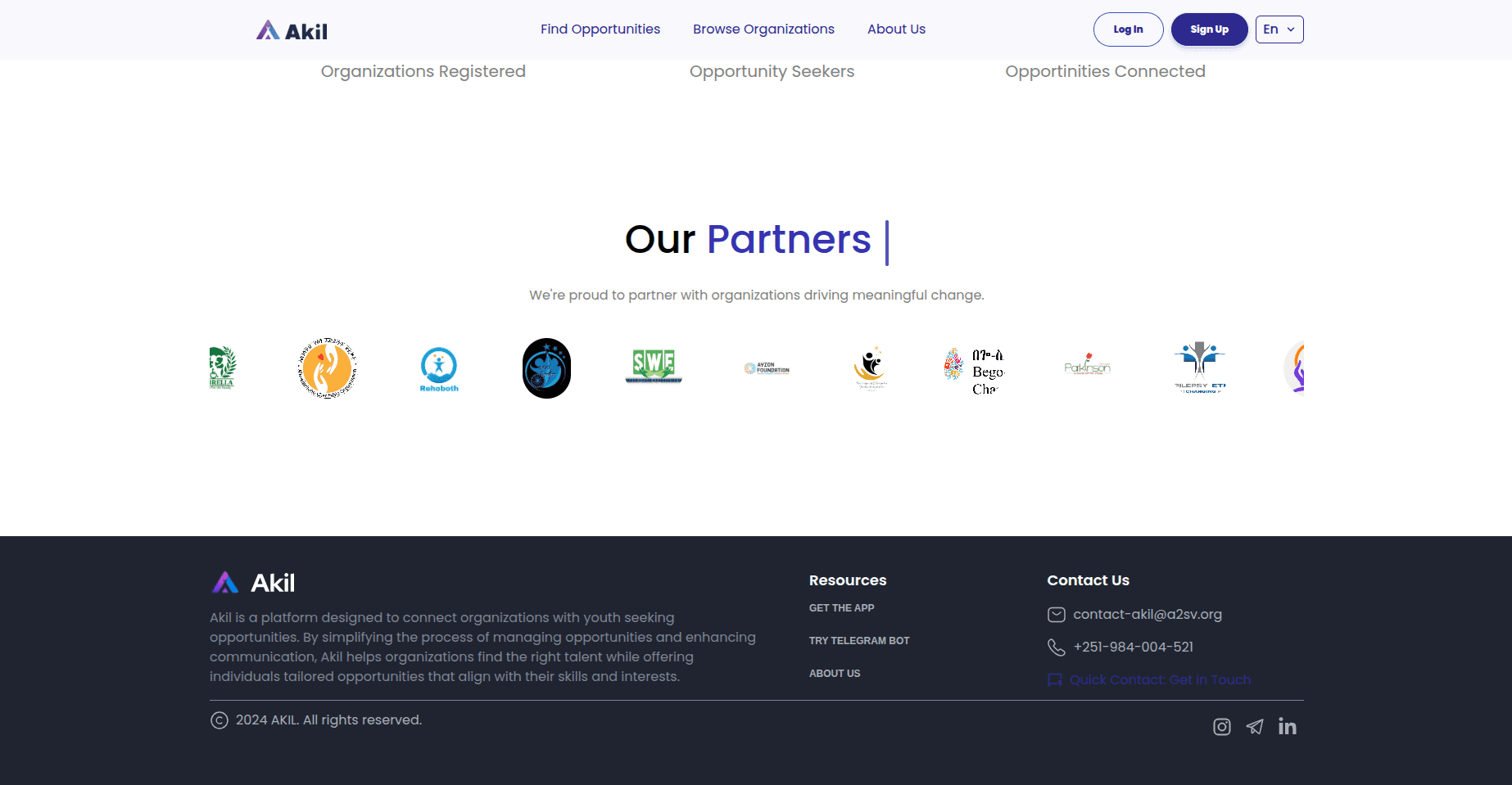Click the Resources footer heading
The height and width of the screenshot is (785, 1512).
pos(848,580)
